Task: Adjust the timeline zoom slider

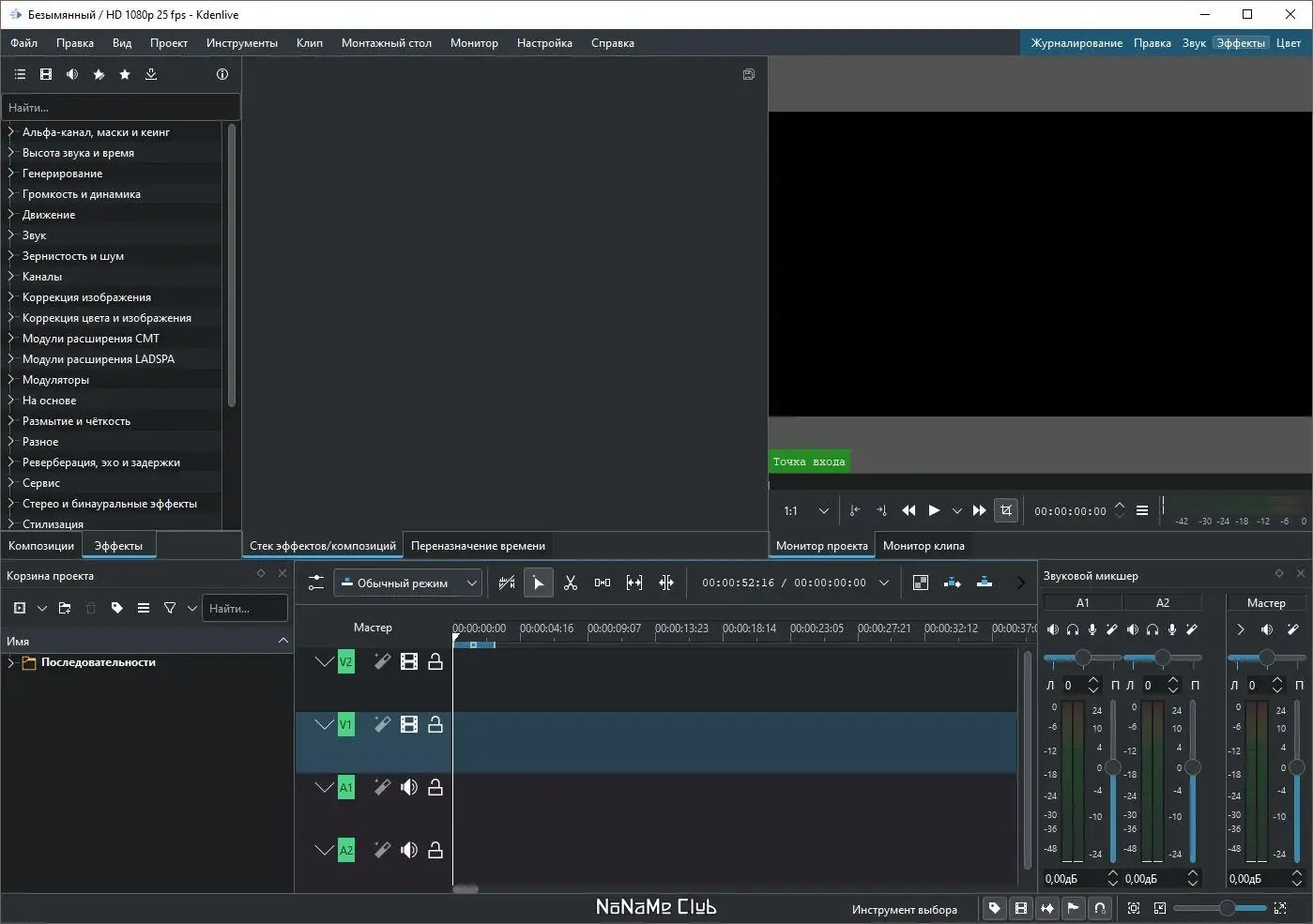Action: pyautogui.click(x=1227, y=908)
